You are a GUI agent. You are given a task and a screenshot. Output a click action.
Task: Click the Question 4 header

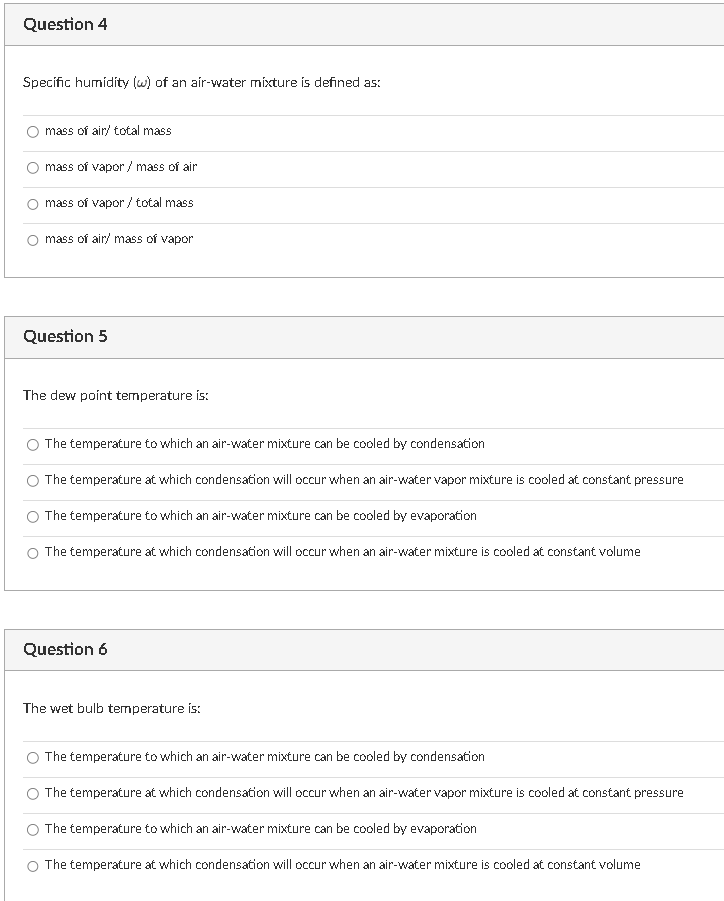(64, 25)
